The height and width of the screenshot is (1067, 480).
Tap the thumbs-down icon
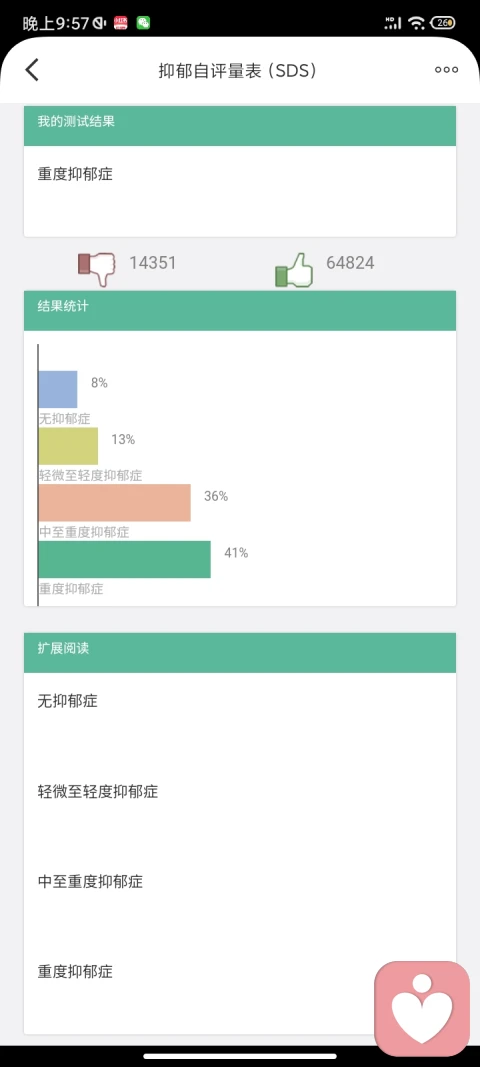tap(97, 268)
